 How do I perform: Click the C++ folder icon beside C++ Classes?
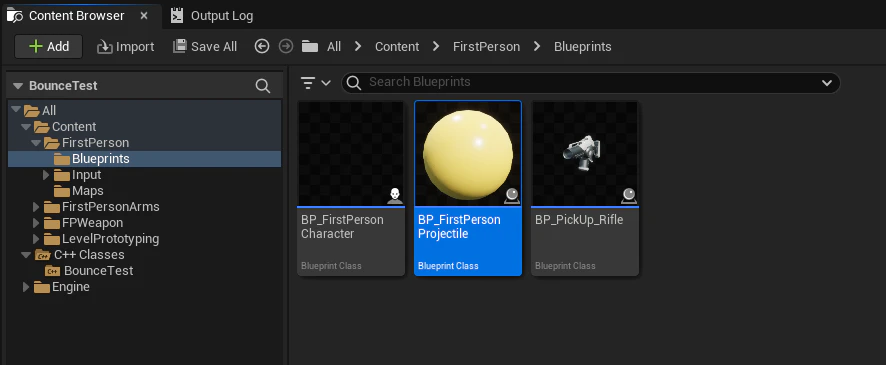coord(42,255)
